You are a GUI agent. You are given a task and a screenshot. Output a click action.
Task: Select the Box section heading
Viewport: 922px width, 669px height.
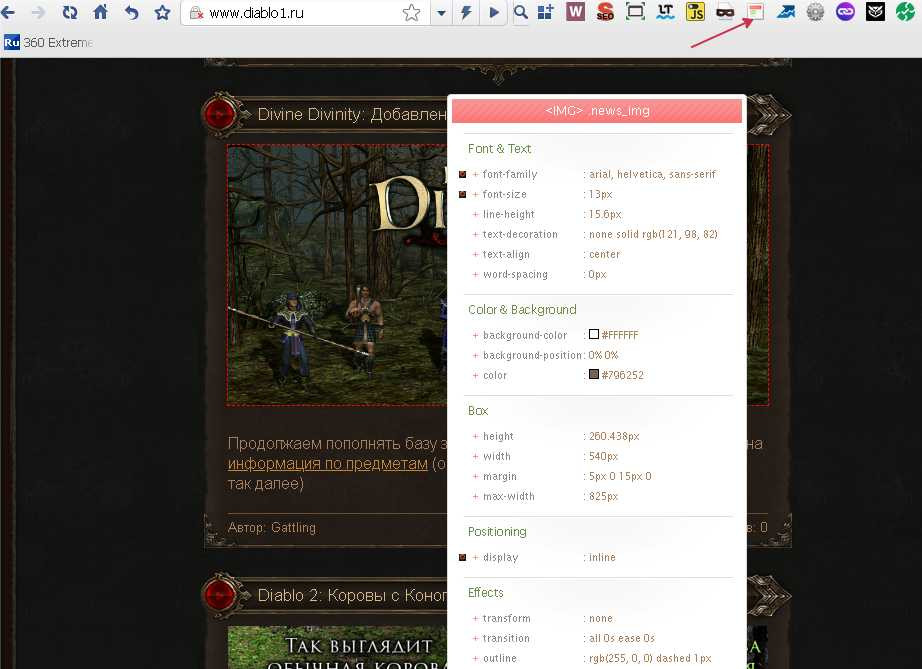[478, 411]
